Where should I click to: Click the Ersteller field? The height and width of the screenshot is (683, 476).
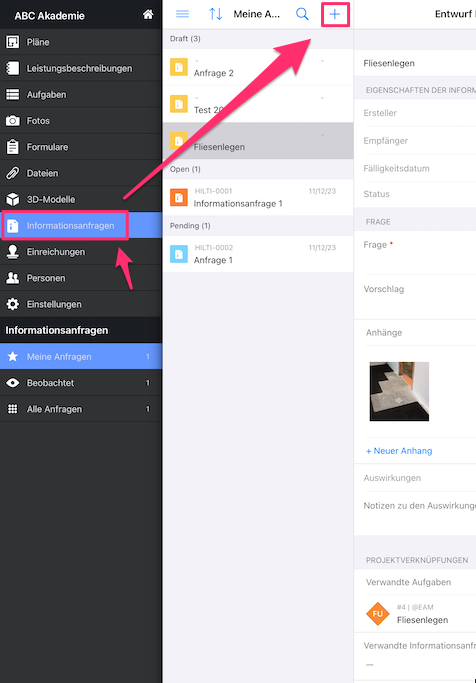(x=415, y=113)
